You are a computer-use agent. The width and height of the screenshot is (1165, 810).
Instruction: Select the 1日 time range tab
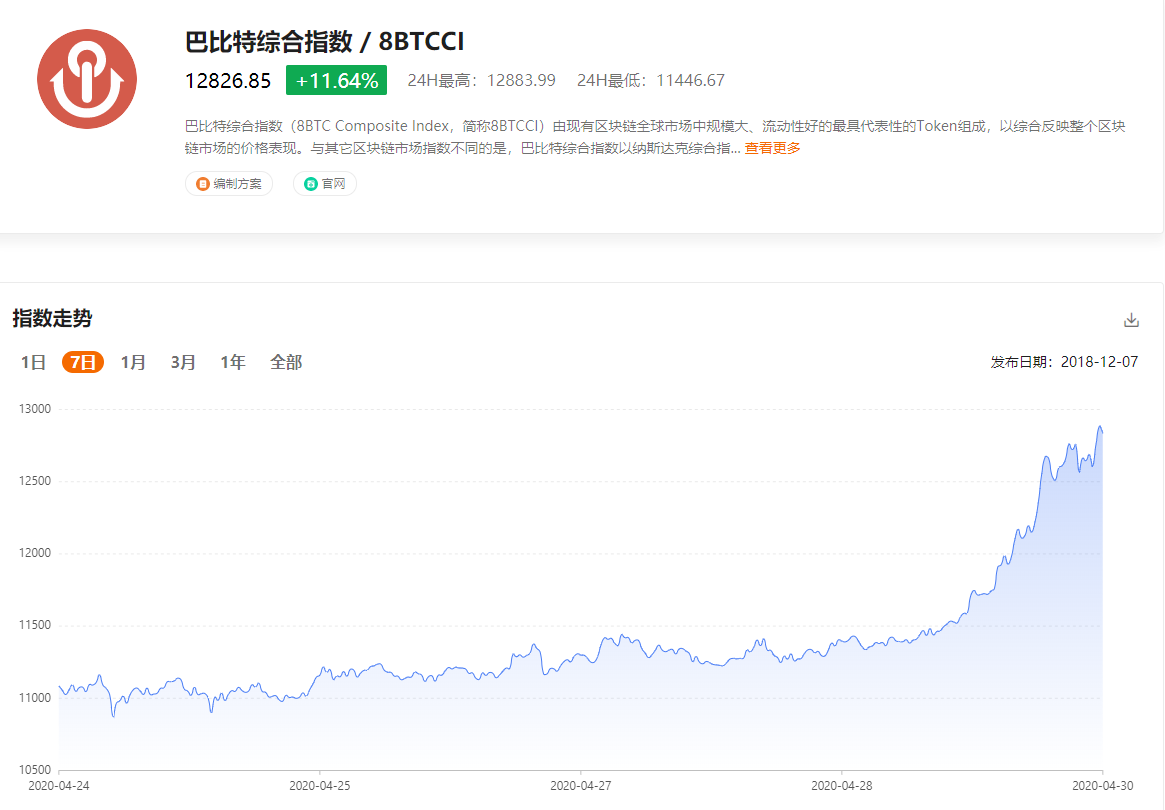pyautogui.click(x=33, y=362)
